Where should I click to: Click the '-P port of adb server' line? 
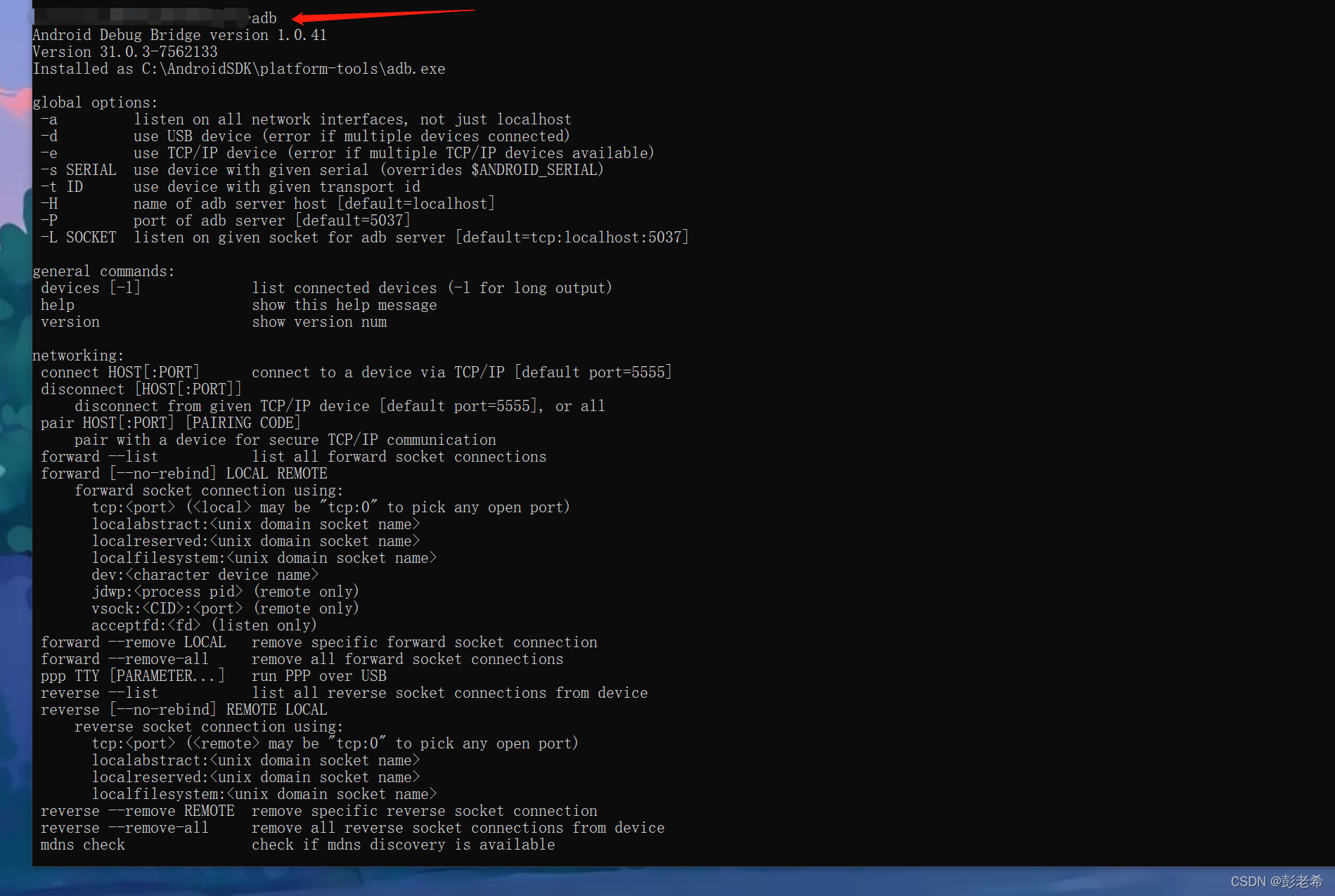226,221
